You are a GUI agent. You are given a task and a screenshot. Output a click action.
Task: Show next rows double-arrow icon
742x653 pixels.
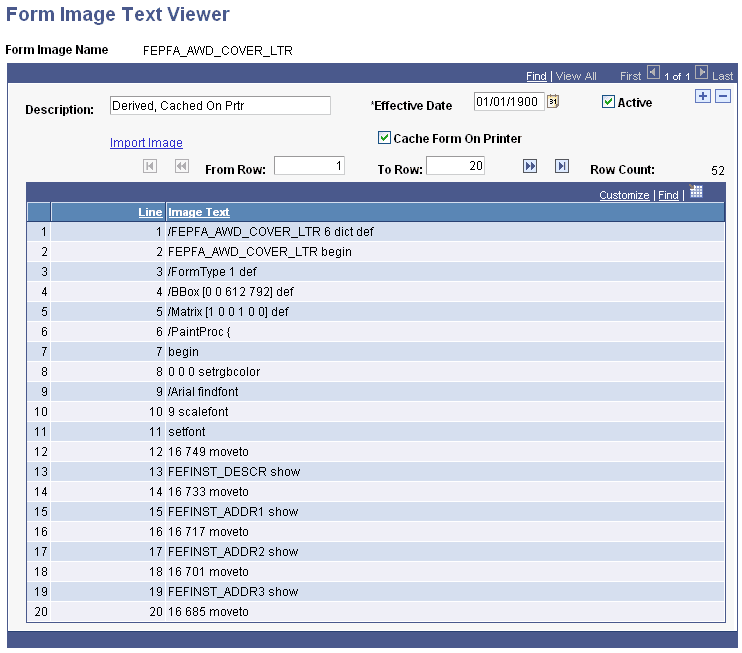click(x=530, y=166)
